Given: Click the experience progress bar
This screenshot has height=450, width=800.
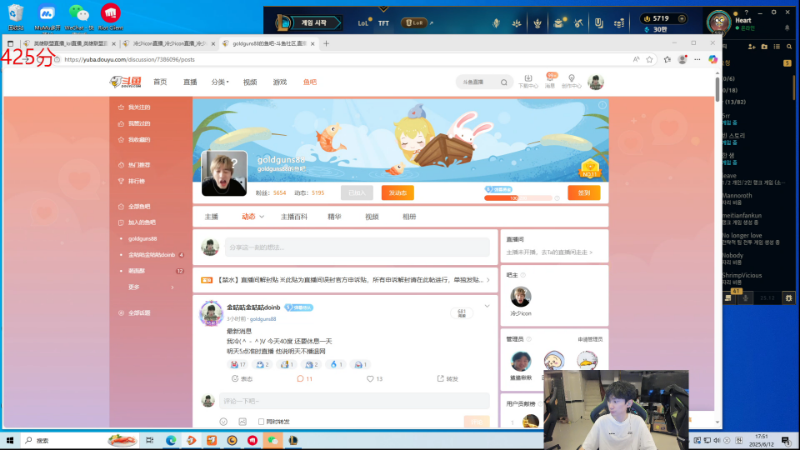Looking at the screenshot, I should click(x=518, y=198).
